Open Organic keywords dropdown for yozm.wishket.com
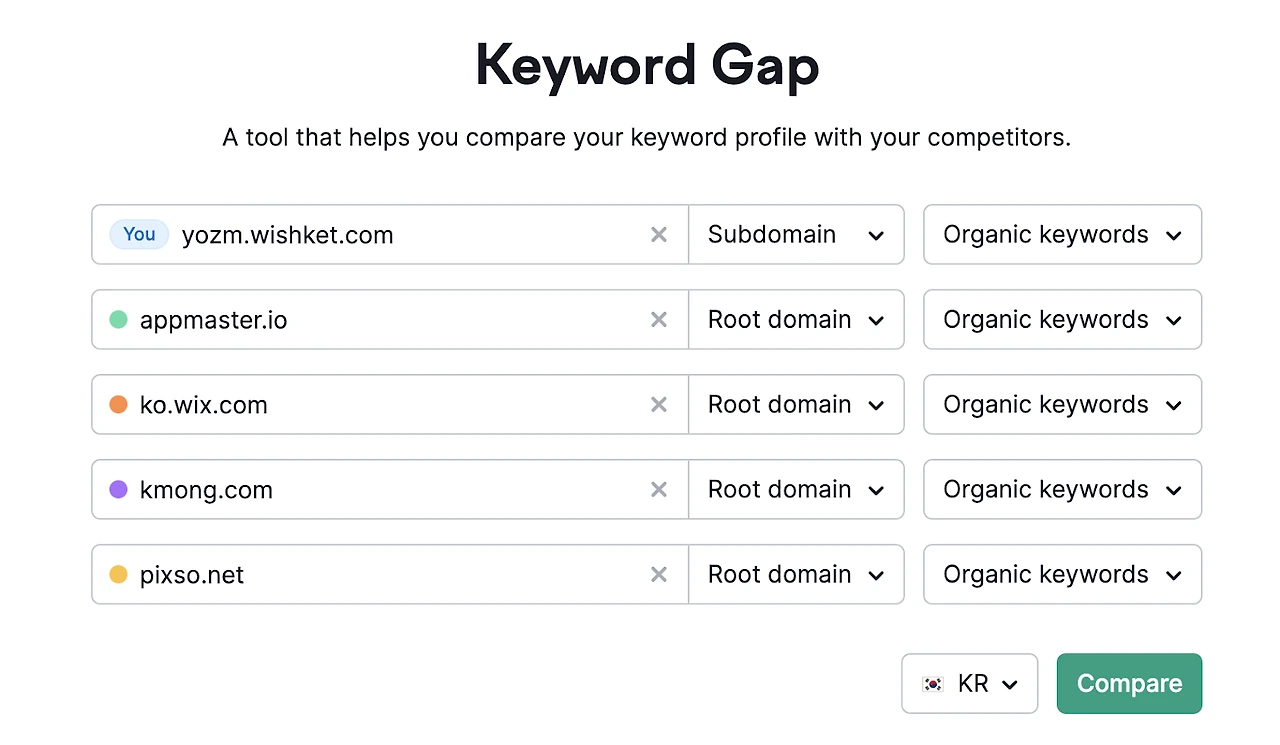Screen dimensions: 1280x745 click(x=1062, y=235)
